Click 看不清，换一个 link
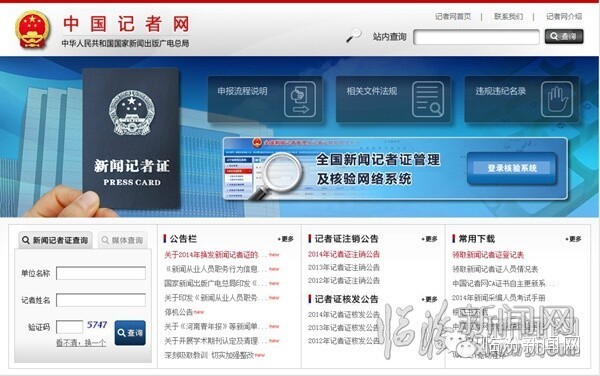This screenshot has height=376, width=600. click(x=81, y=343)
